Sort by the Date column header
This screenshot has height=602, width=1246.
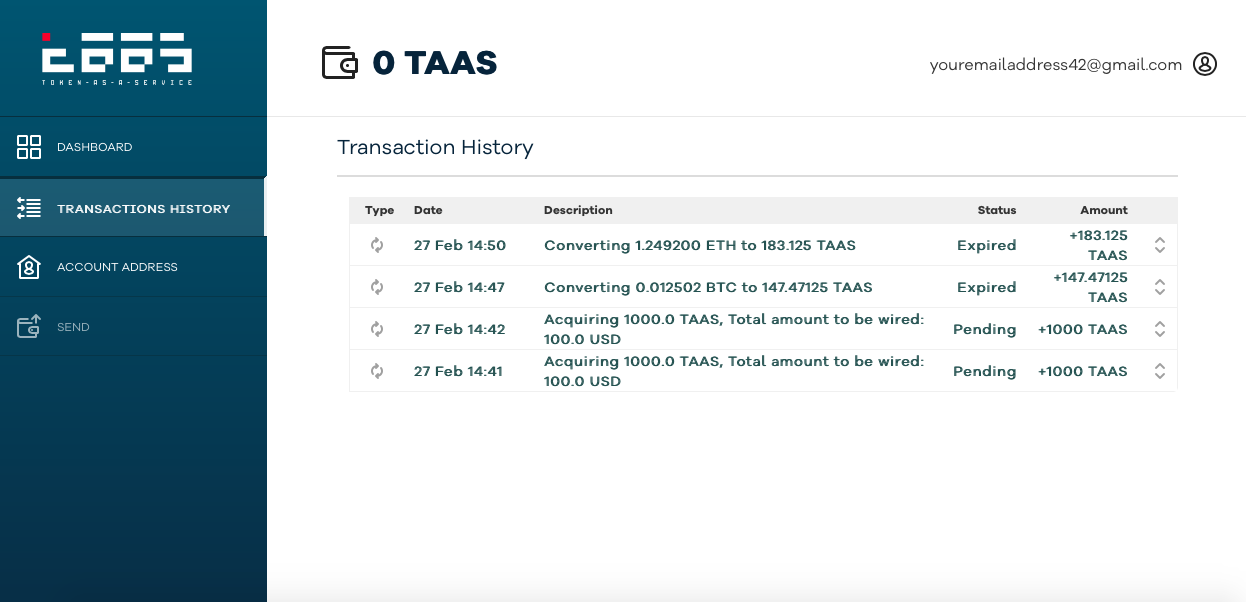tap(428, 210)
